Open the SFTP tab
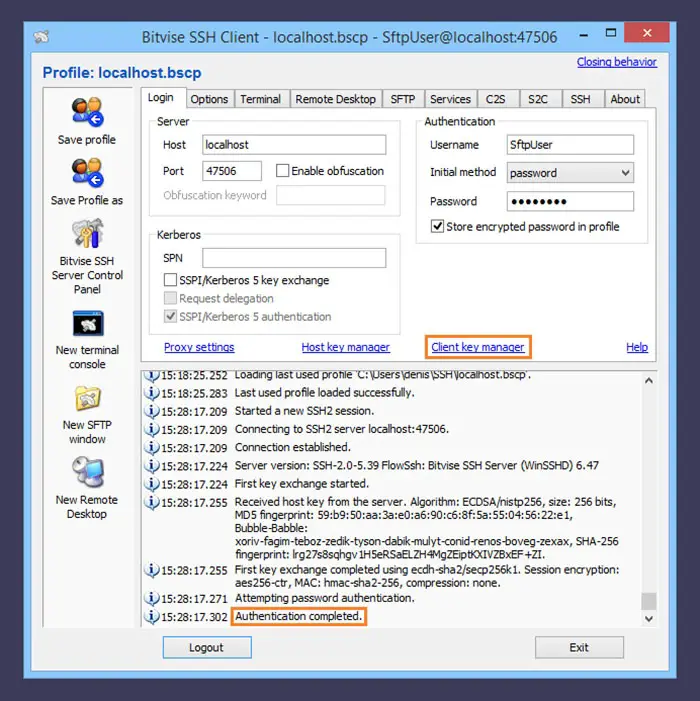 [403, 99]
